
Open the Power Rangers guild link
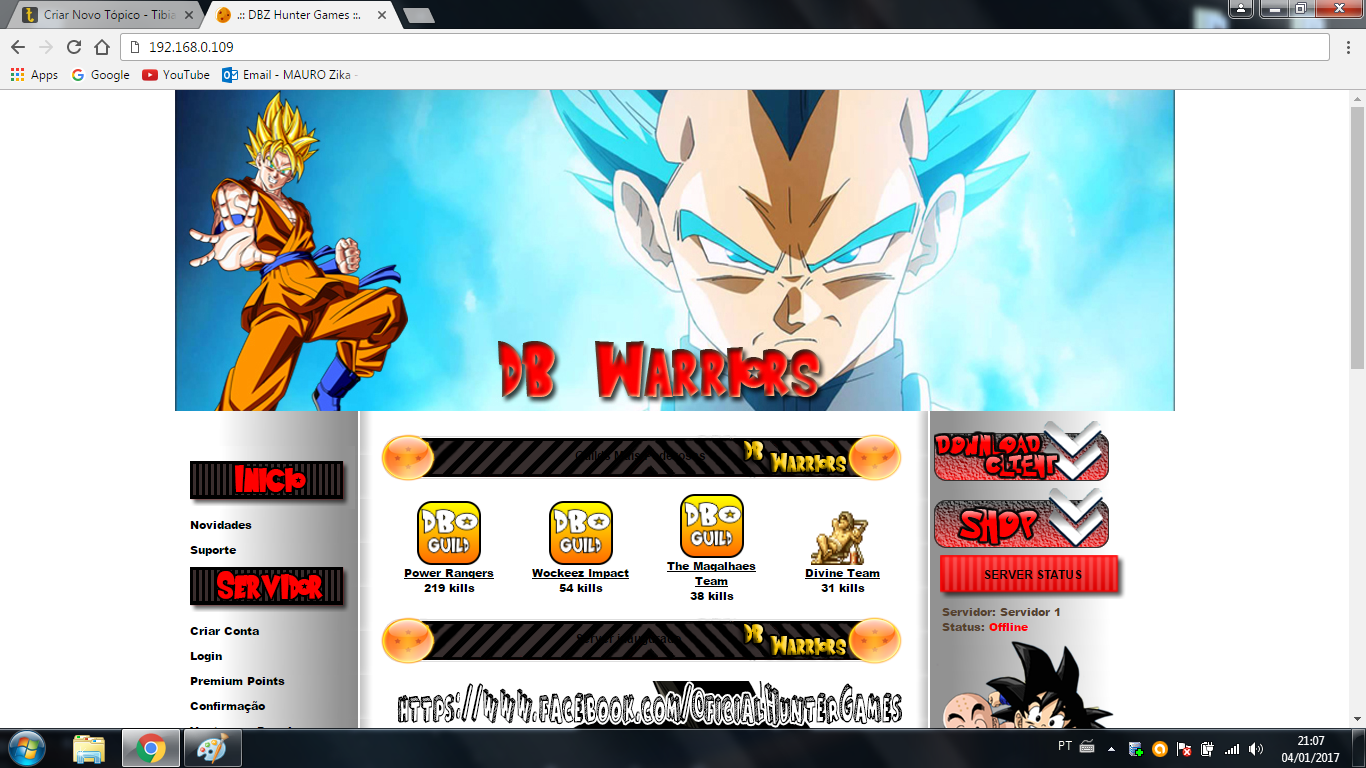click(x=449, y=573)
